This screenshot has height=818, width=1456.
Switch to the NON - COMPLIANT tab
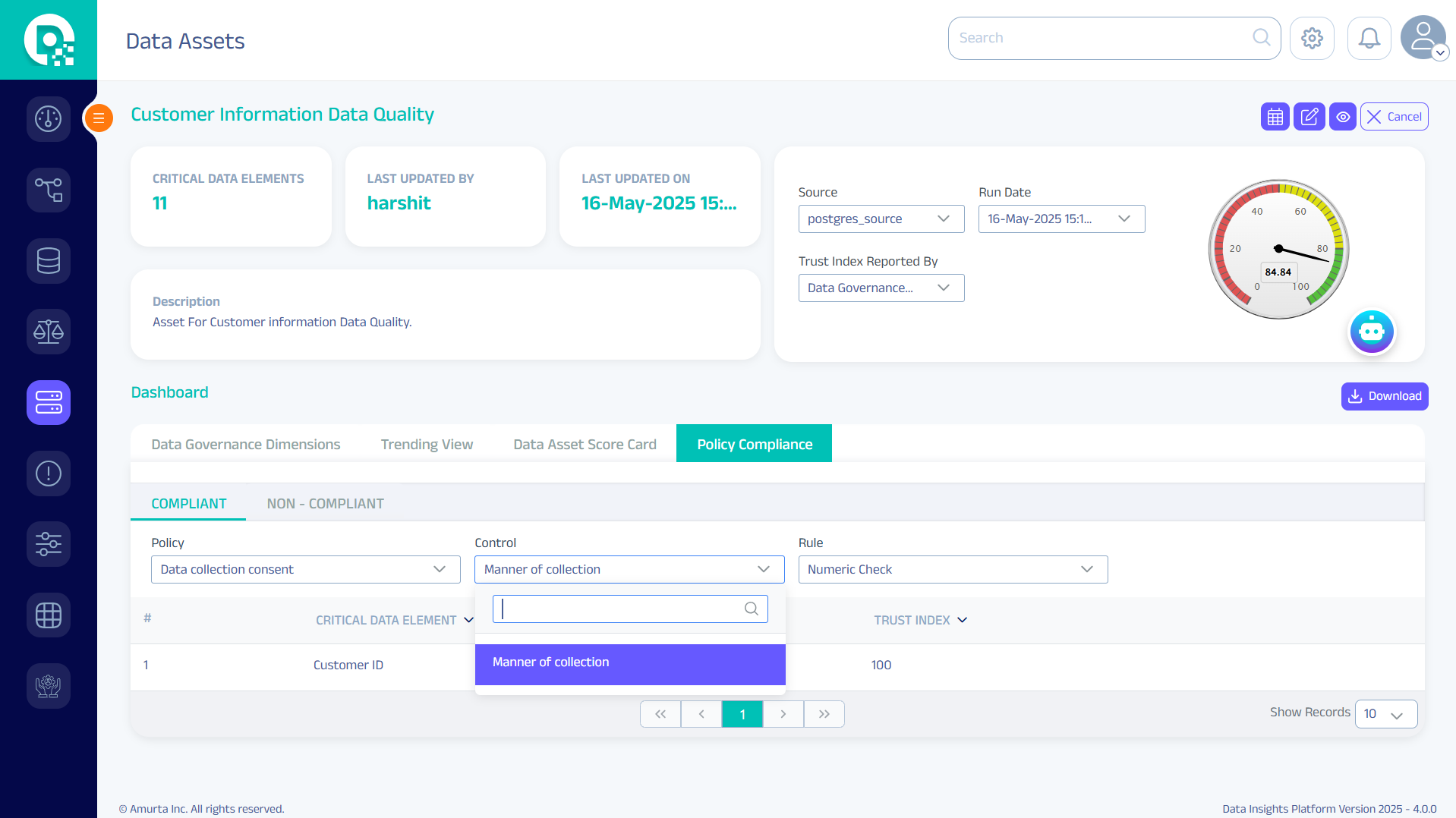click(x=325, y=504)
